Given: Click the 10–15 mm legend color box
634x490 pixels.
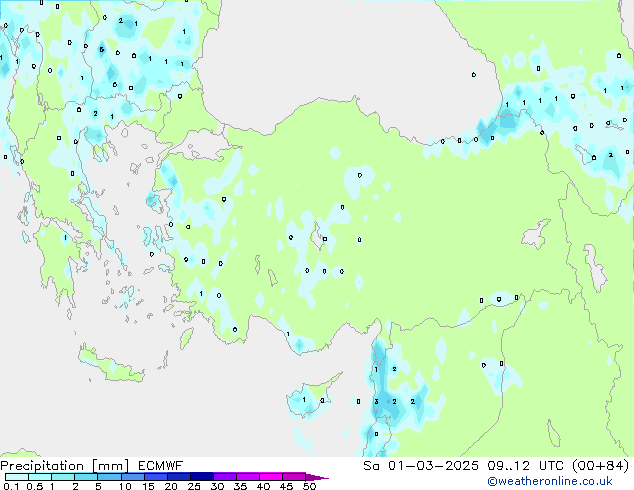Looking at the screenshot, I should point(132,477).
